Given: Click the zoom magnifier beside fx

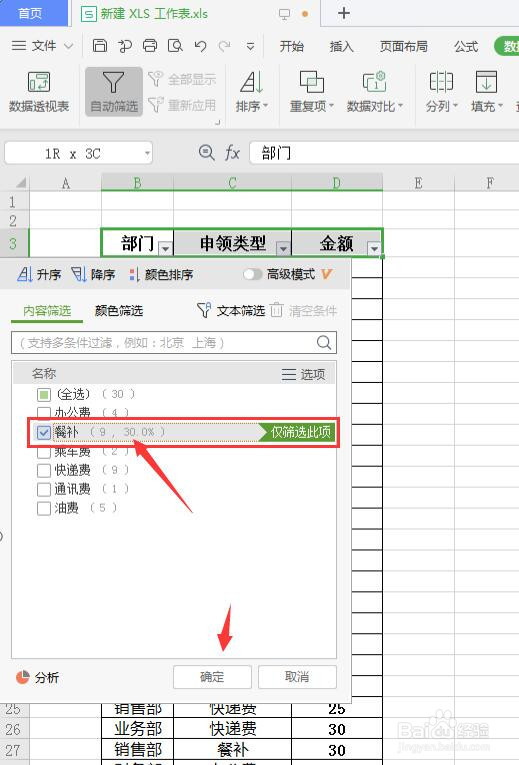Looking at the screenshot, I should [206, 153].
